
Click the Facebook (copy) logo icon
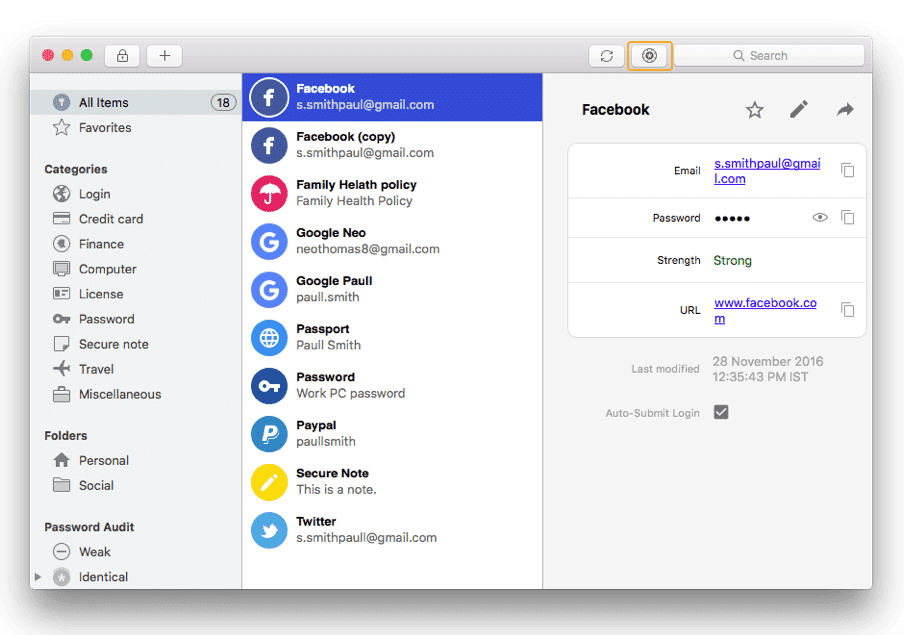pyautogui.click(x=269, y=145)
